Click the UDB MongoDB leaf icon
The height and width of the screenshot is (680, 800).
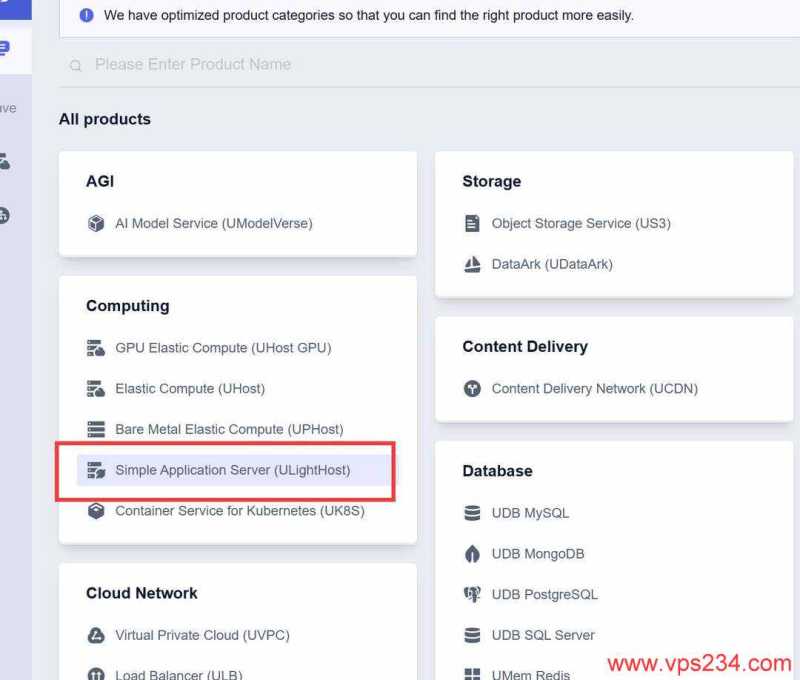point(473,554)
